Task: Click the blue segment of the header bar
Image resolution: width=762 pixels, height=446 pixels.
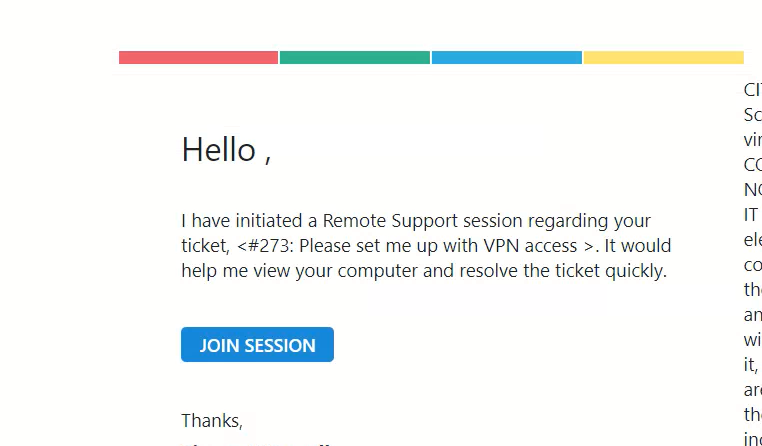Action: point(506,58)
